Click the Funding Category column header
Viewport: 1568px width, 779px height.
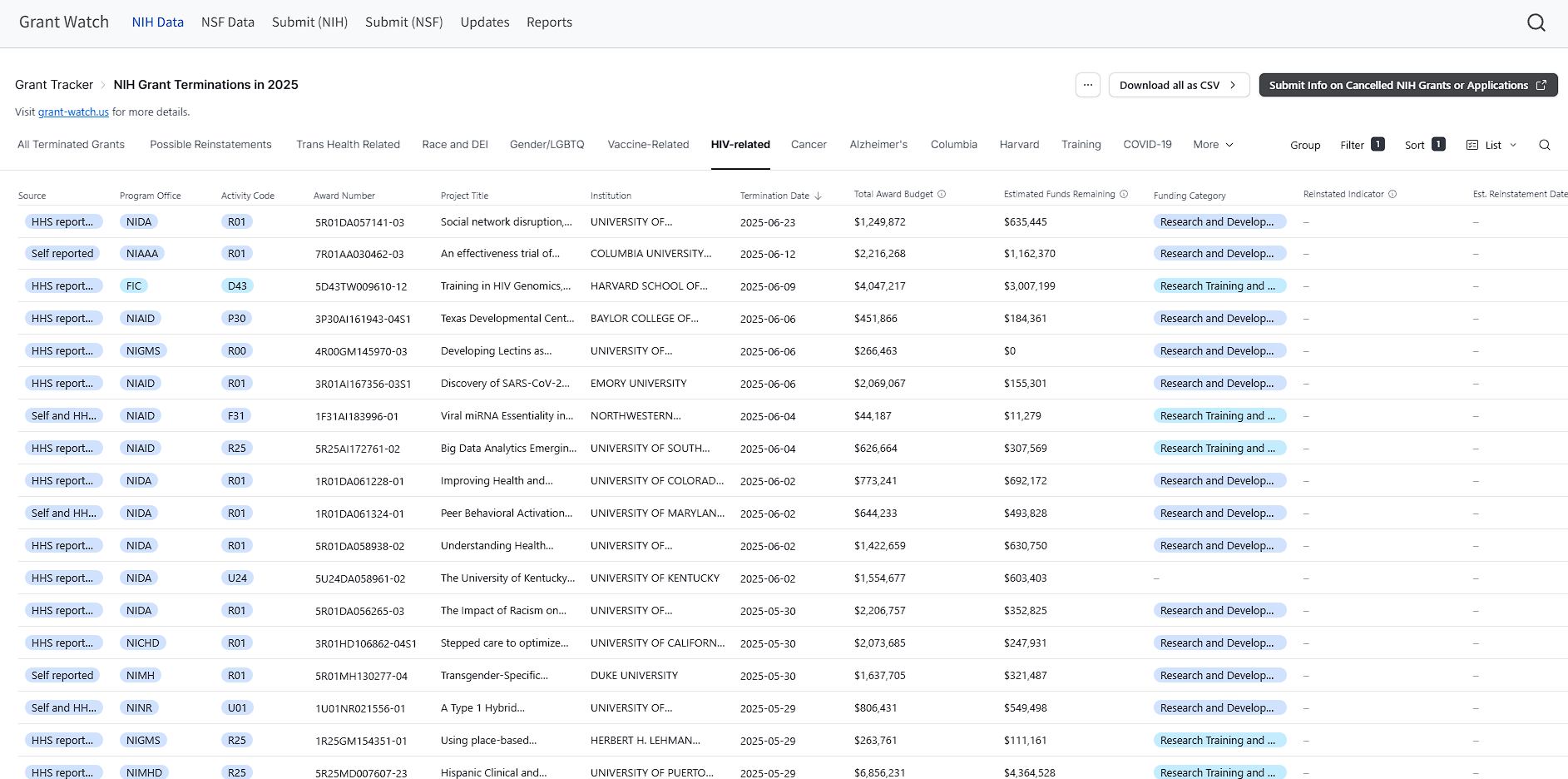point(1190,196)
